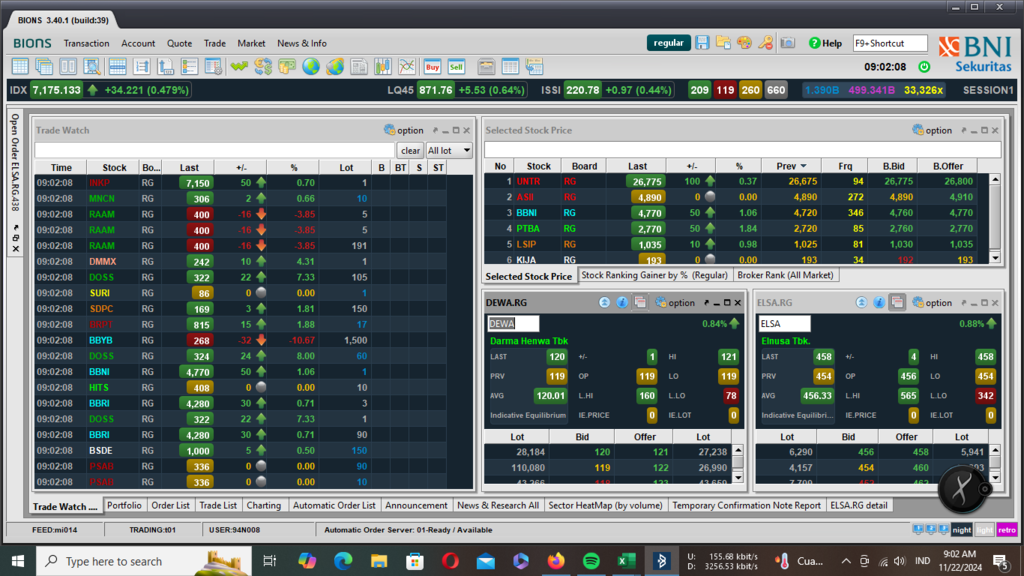Open the Selected Stock Price option menu
The height and width of the screenshot is (576, 1024).
pyautogui.click(x=932, y=131)
